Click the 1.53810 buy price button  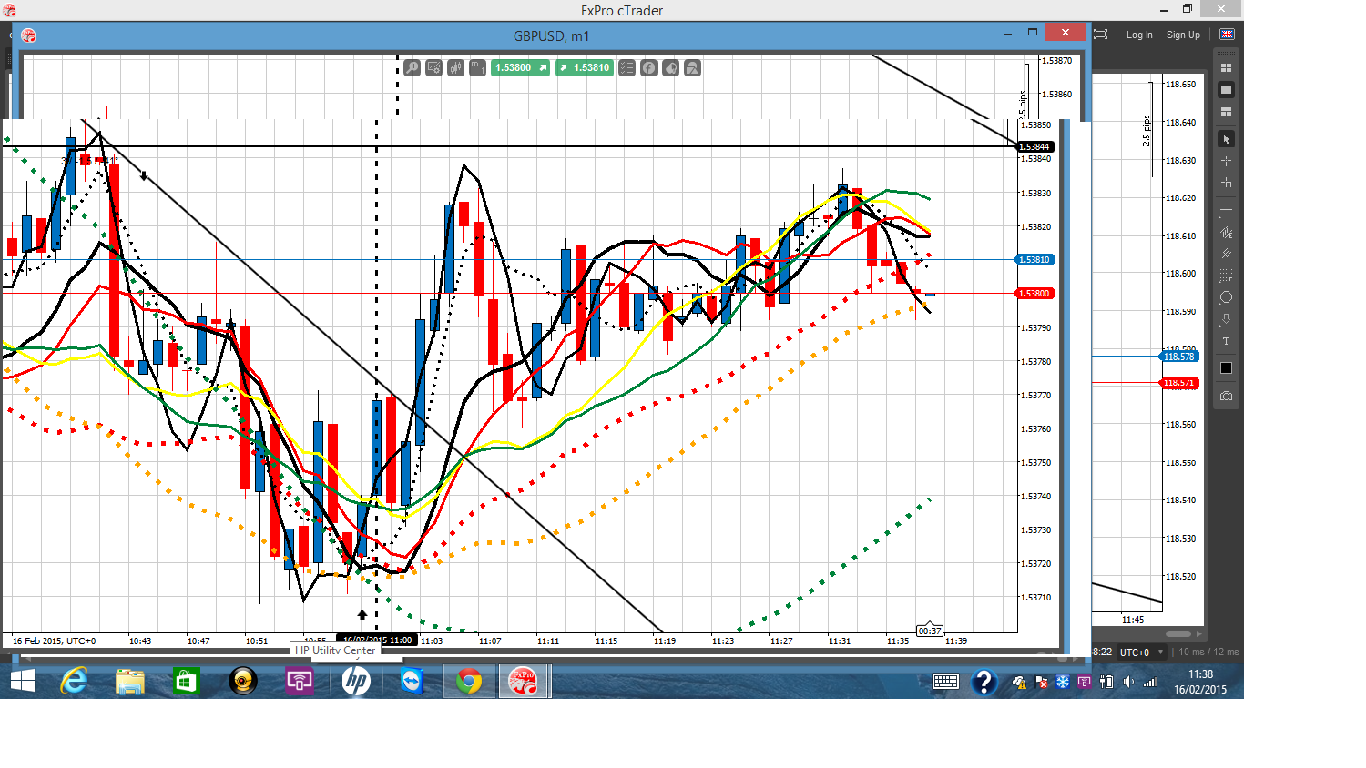tap(586, 68)
